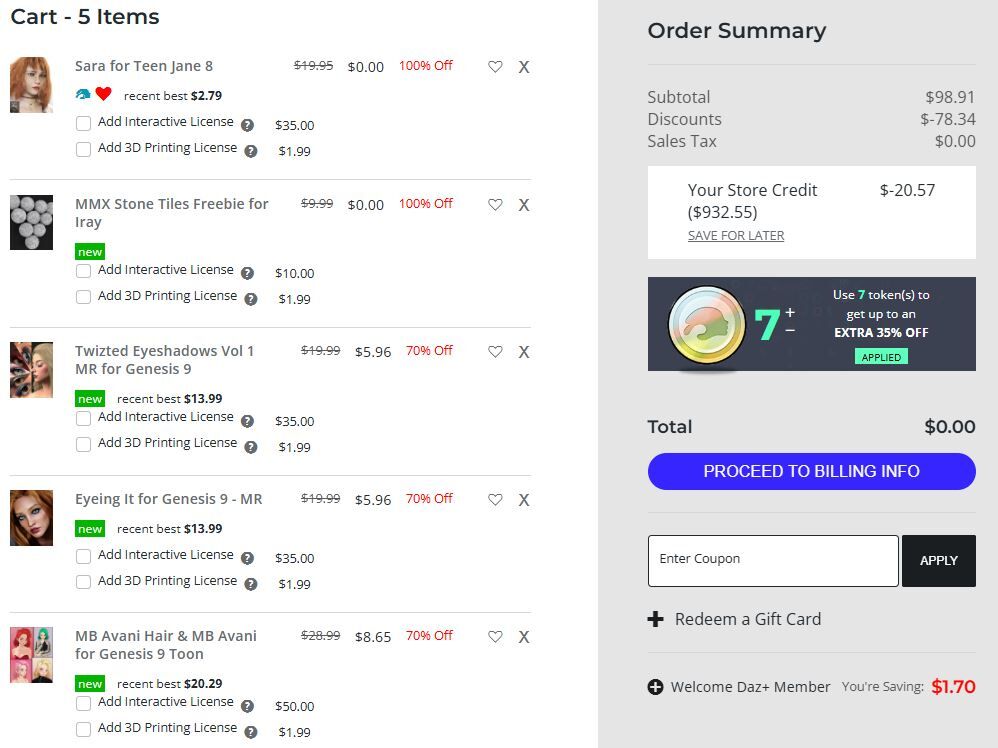Open help icon for MMX 3D Printing License
998x748 pixels.
pyautogui.click(x=251, y=299)
